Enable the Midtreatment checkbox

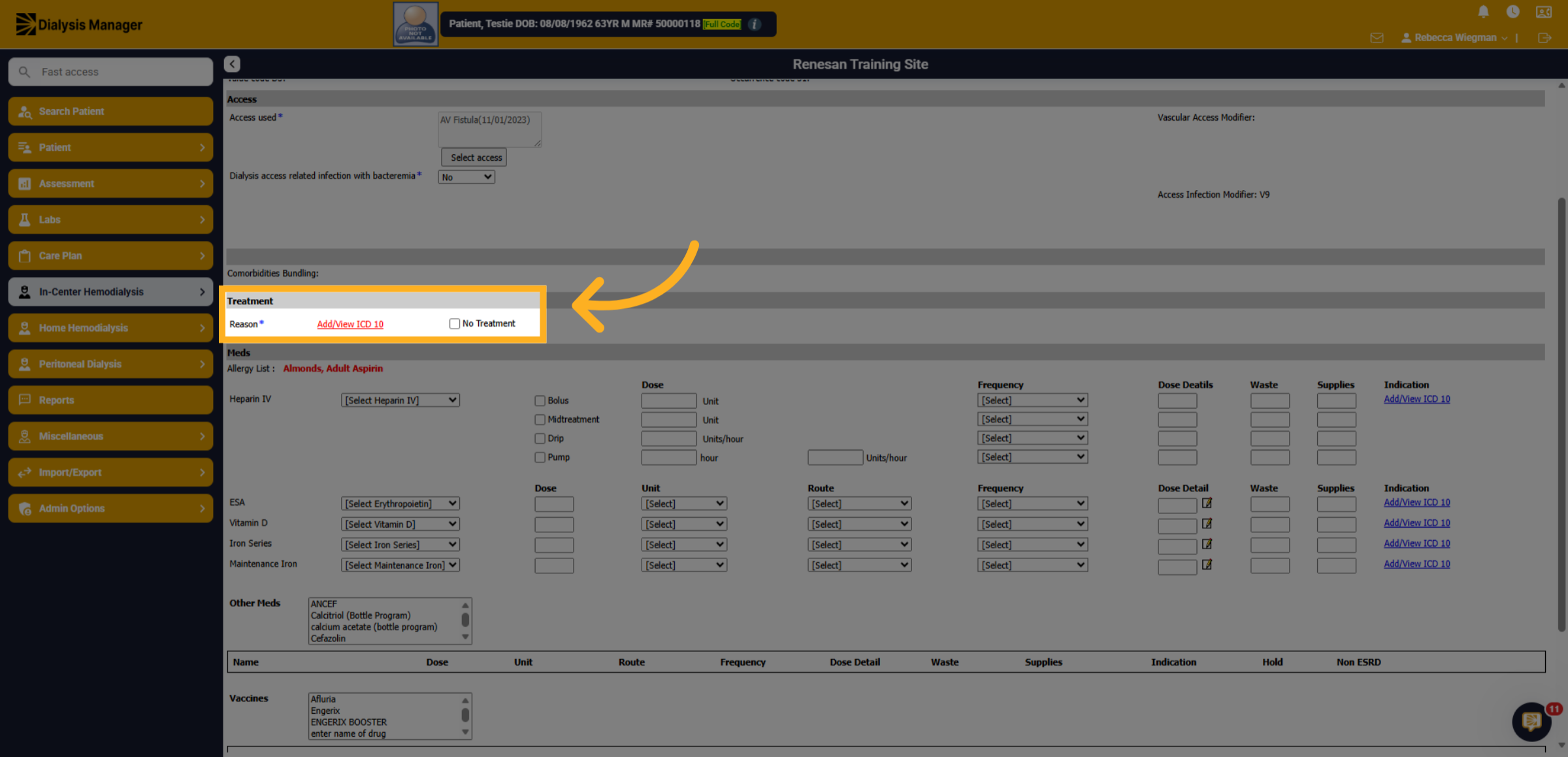point(540,419)
